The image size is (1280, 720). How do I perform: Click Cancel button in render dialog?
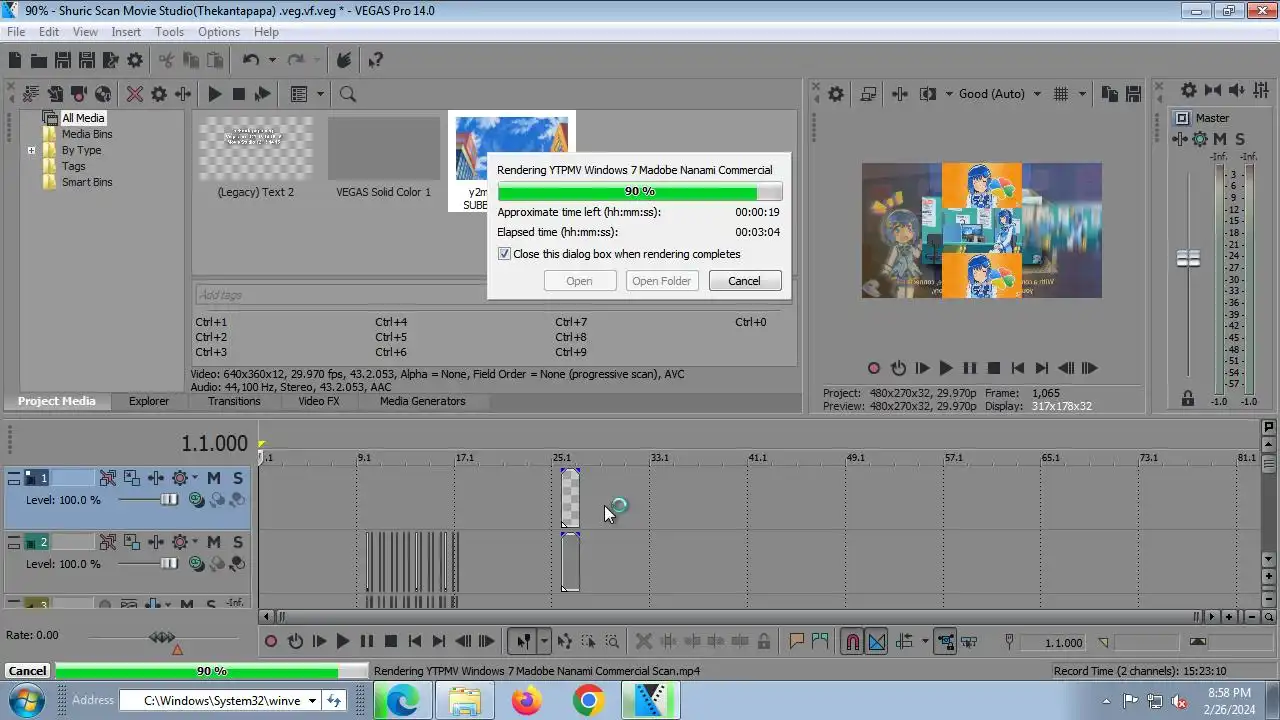(745, 281)
